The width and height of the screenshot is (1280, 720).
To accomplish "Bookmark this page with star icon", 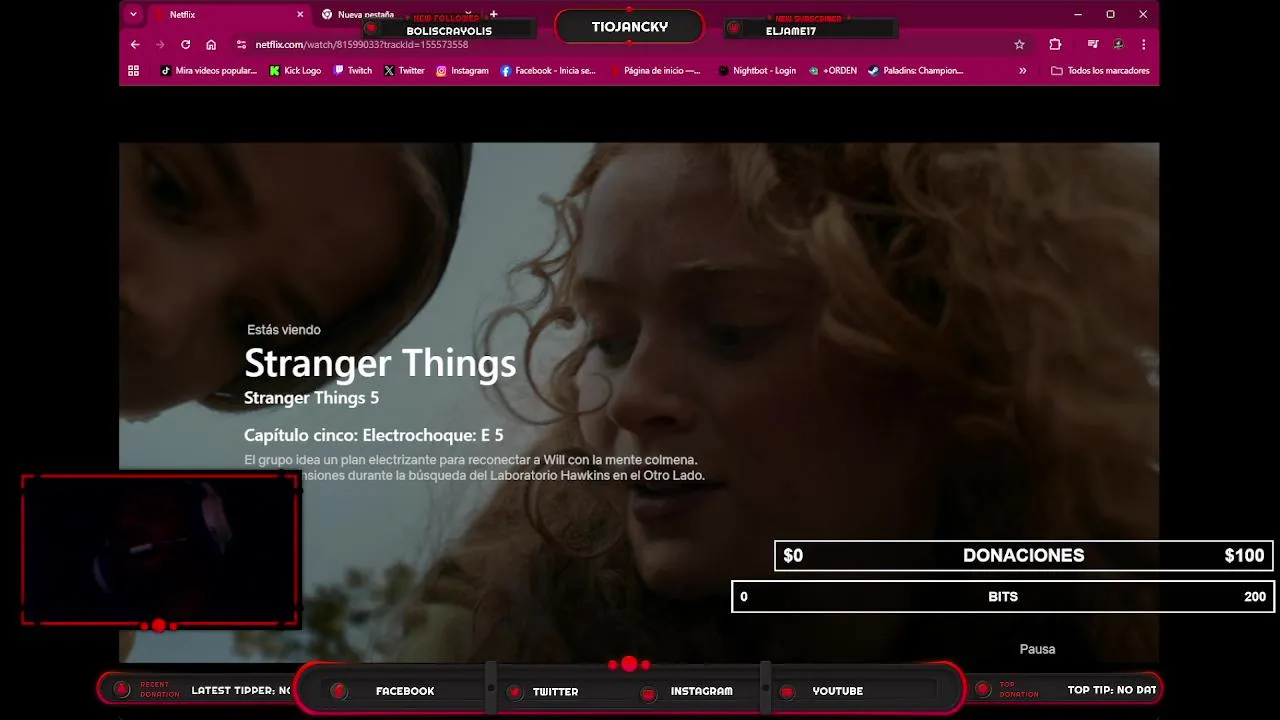I will (x=1019, y=44).
